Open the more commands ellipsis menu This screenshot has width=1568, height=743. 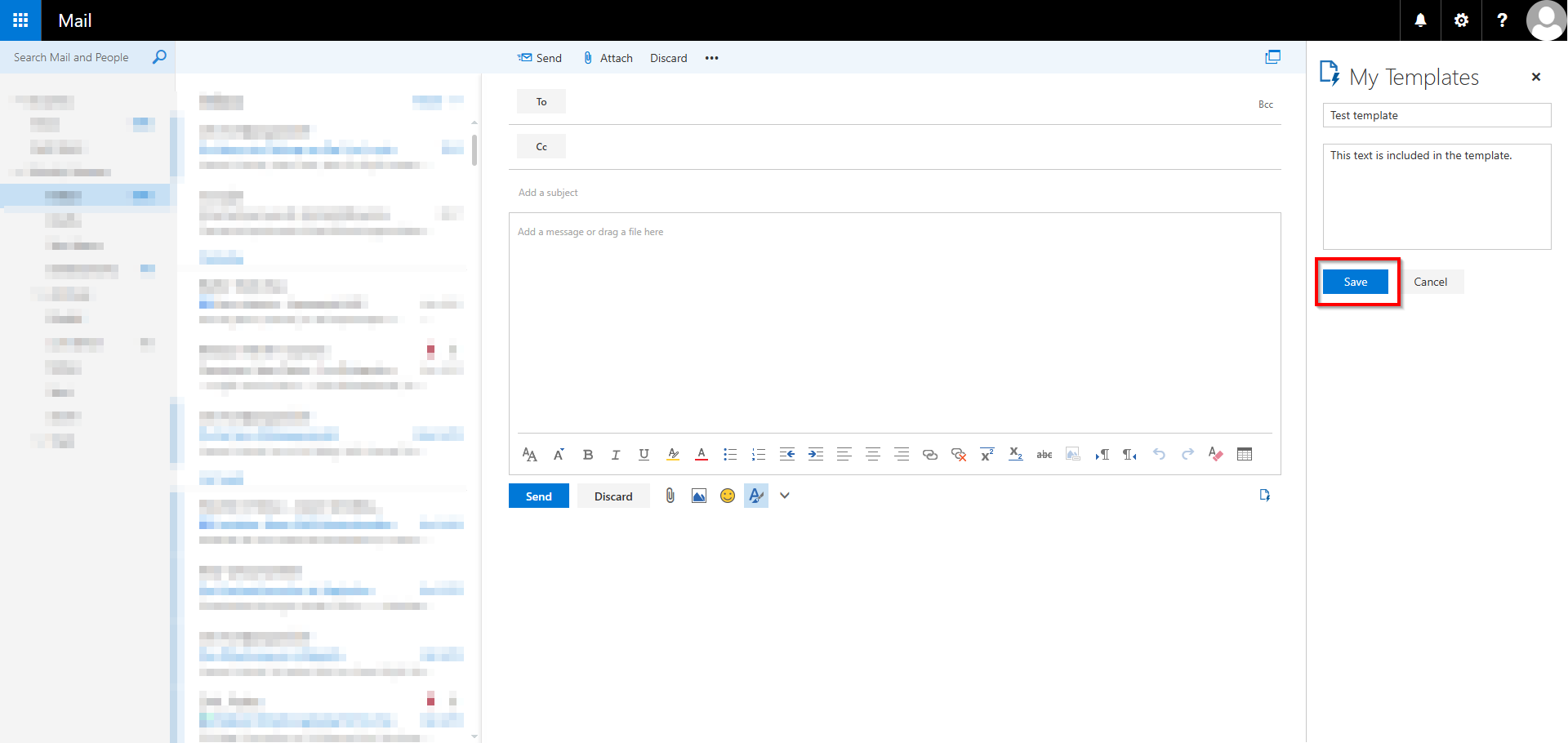711,57
